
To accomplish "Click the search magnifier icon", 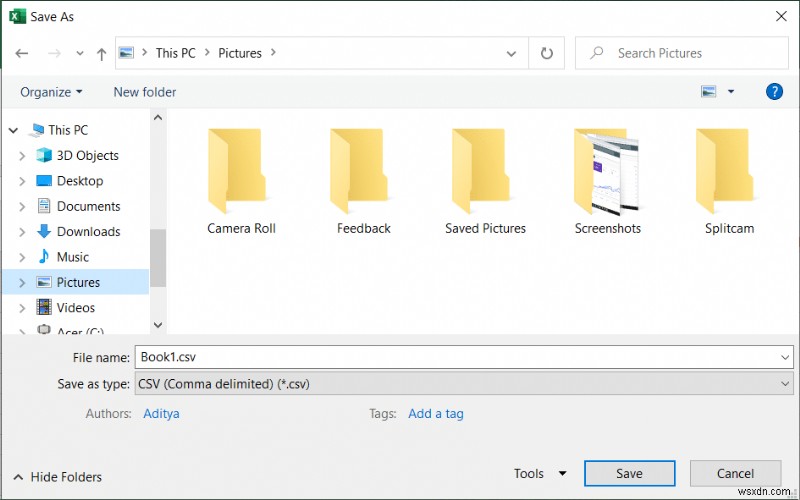I will (x=596, y=53).
